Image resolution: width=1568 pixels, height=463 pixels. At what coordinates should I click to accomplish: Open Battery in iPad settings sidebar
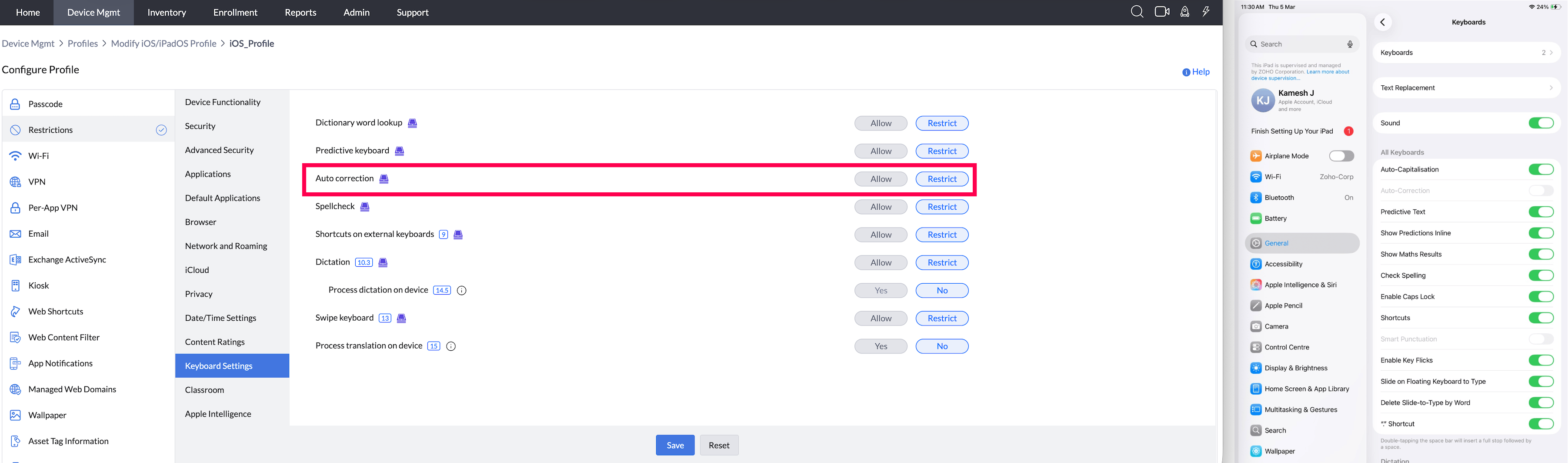click(1301, 218)
